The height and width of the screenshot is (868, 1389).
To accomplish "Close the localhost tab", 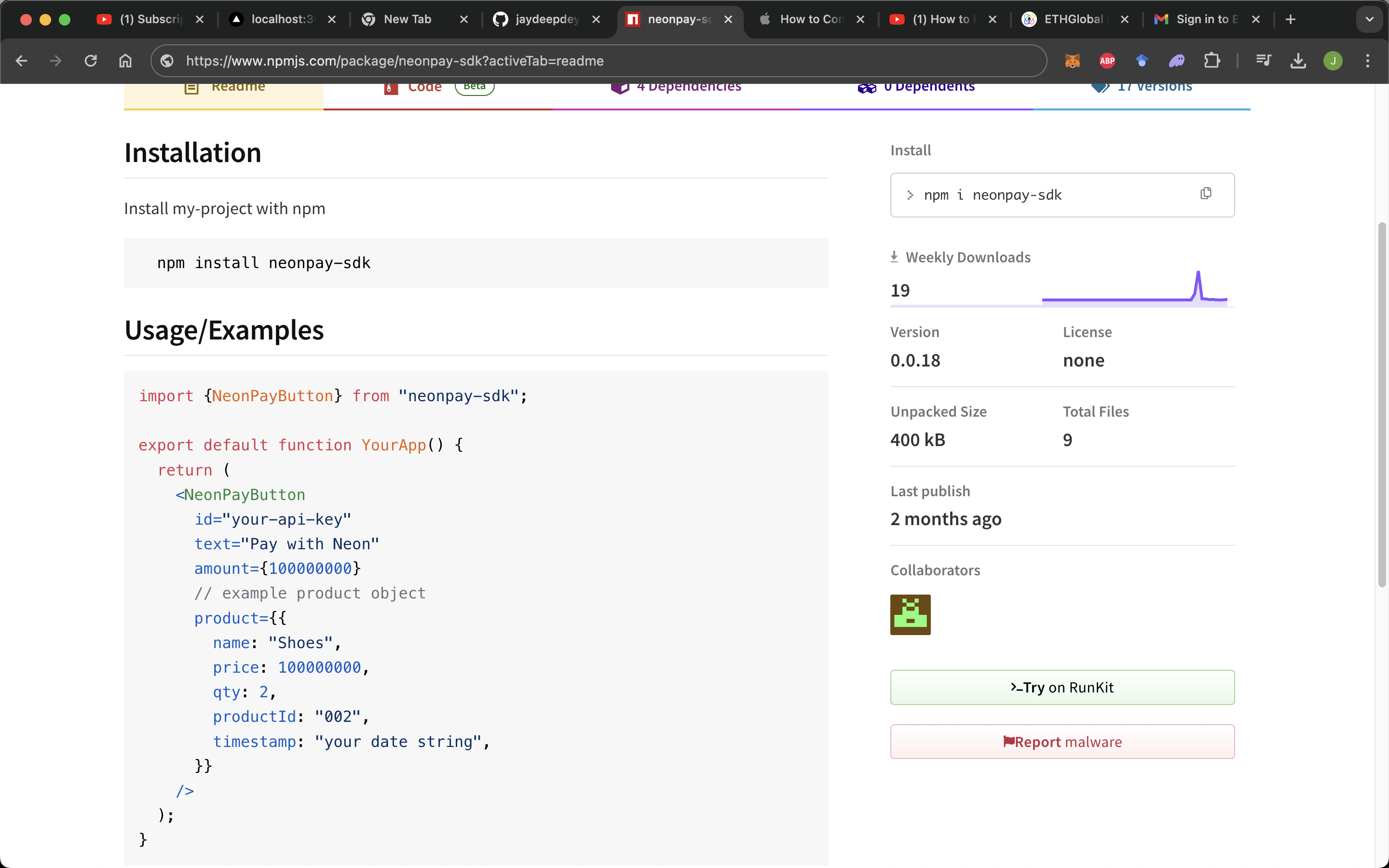I will tap(332, 19).
